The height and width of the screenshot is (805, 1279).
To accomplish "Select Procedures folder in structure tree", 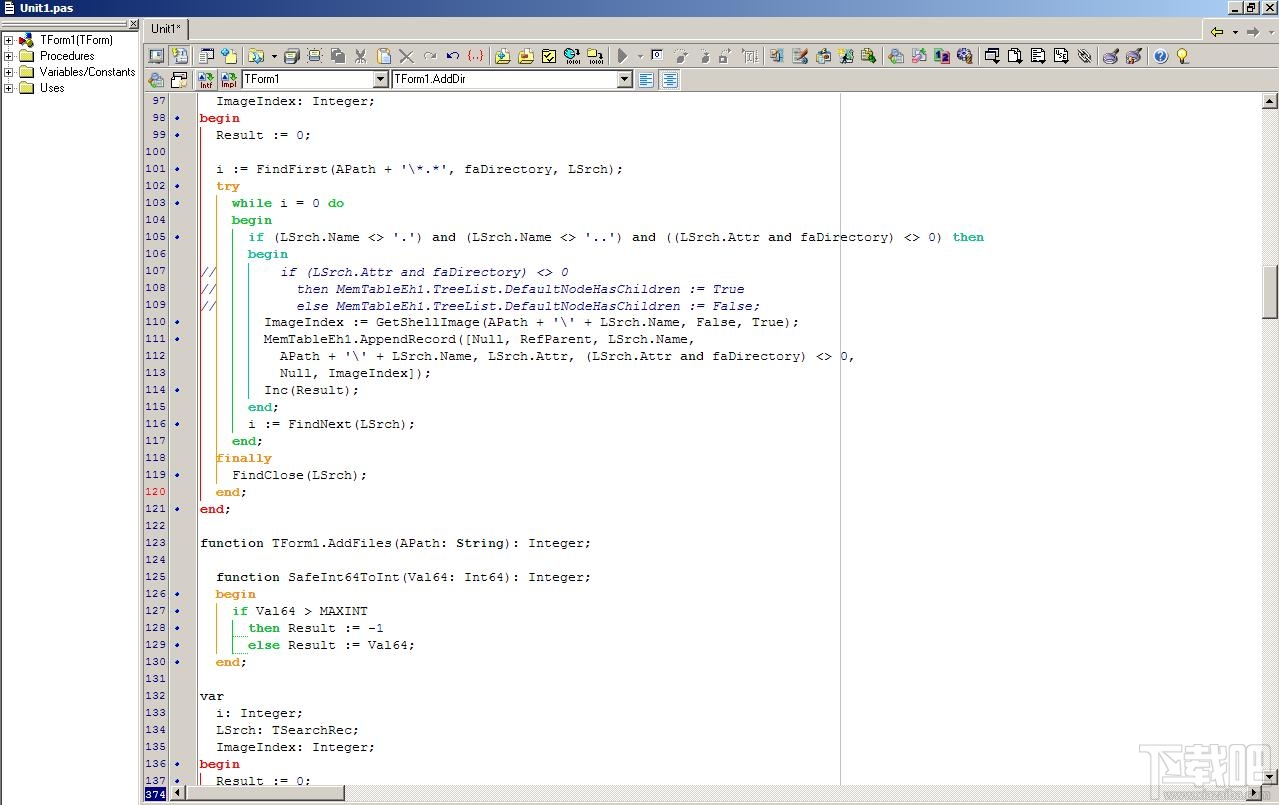I will (x=67, y=56).
